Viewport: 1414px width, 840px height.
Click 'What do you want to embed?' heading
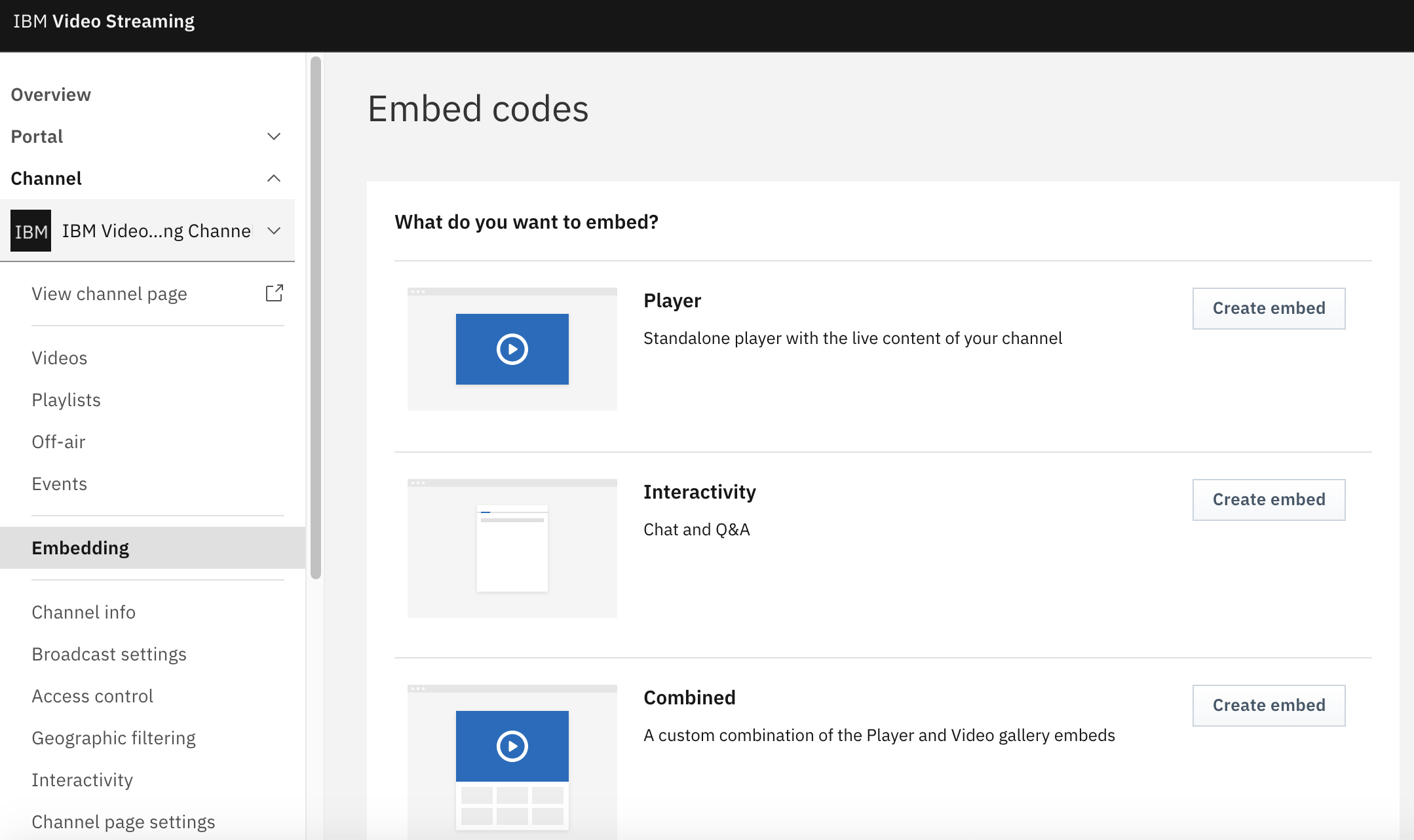526,222
